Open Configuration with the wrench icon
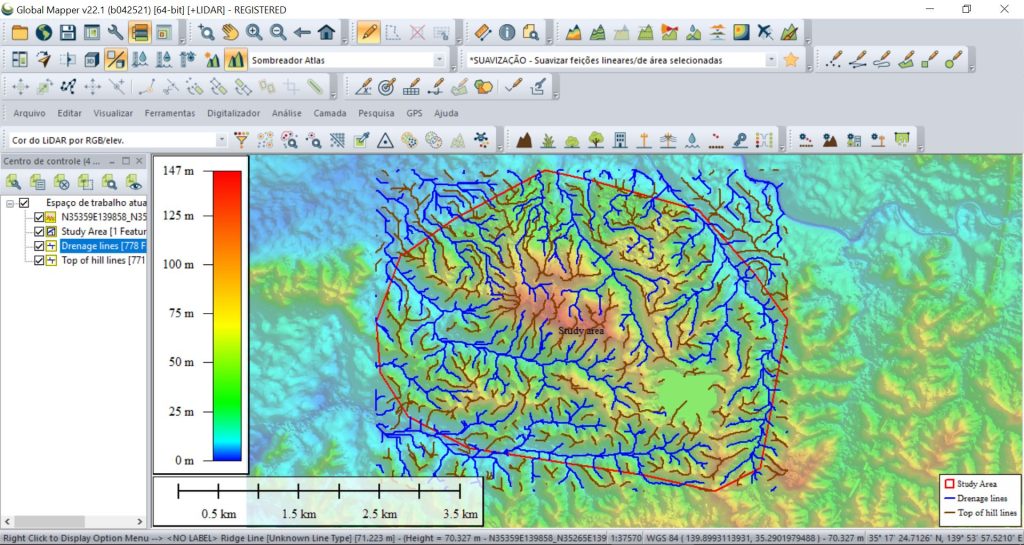The width and height of the screenshot is (1024, 545). tap(115, 33)
